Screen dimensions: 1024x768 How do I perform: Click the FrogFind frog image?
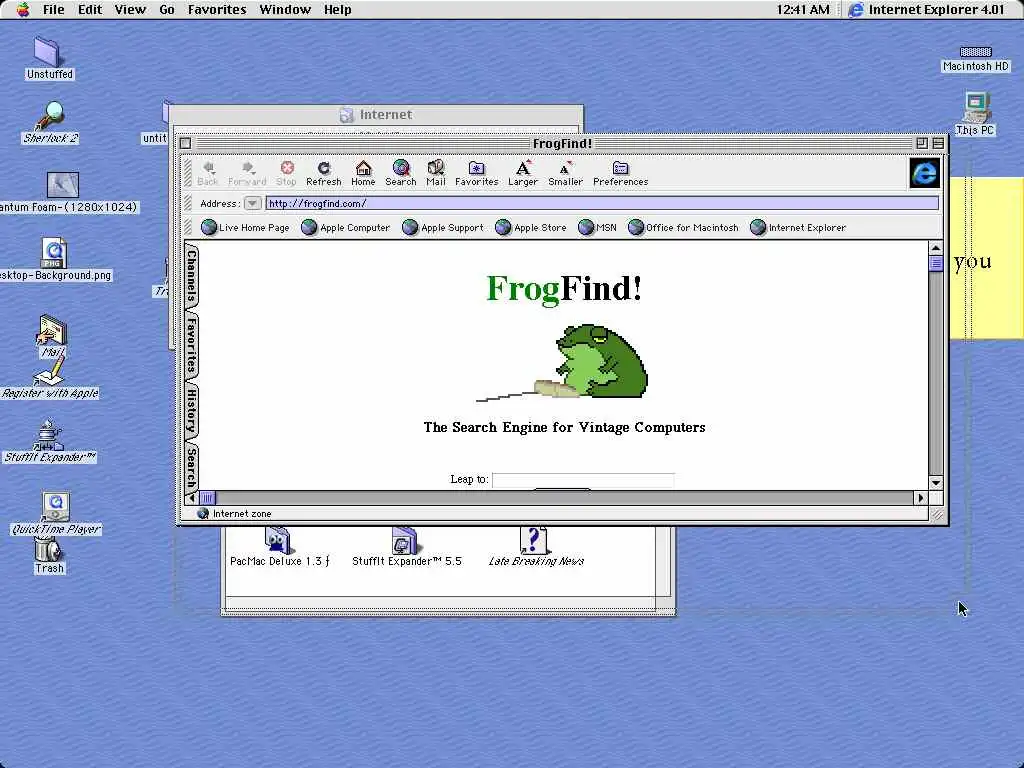(x=563, y=362)
